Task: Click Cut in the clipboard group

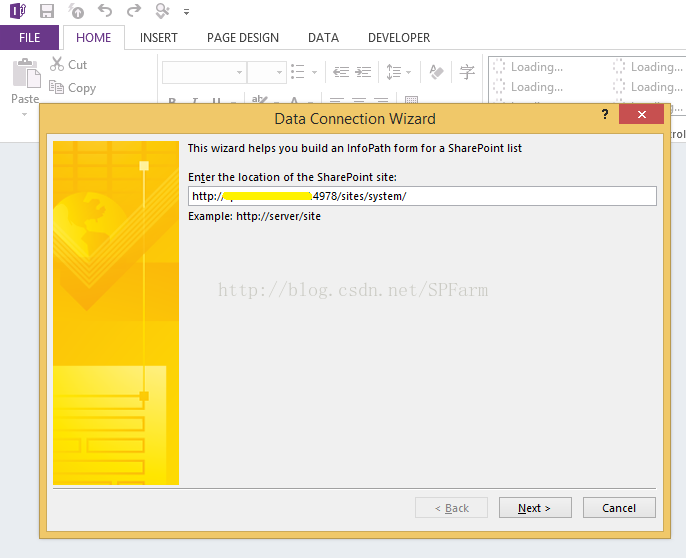Action: [x=69, y=64]
